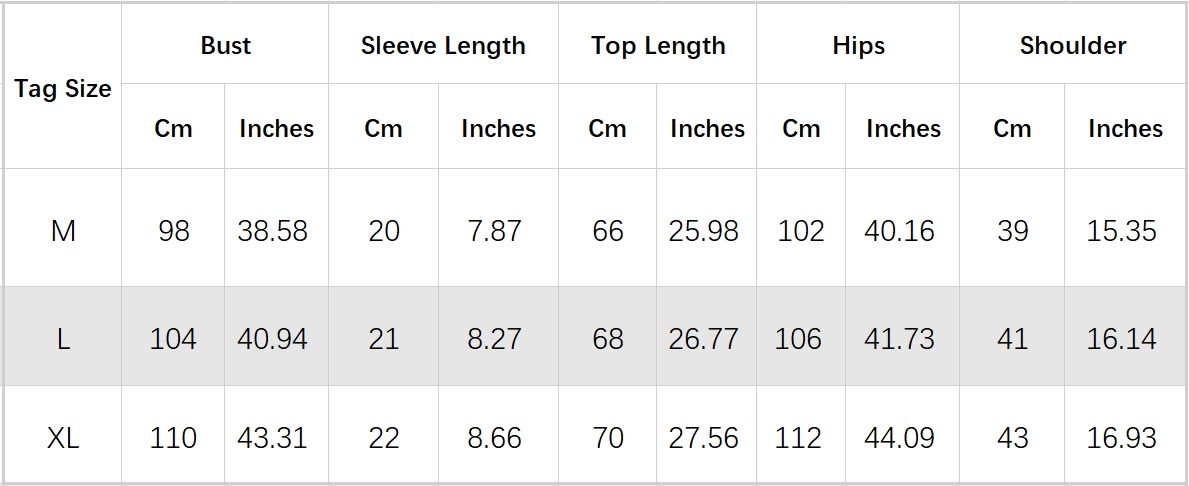Click the Hips column header
The image size is (1189, 486).
(858, 46)
